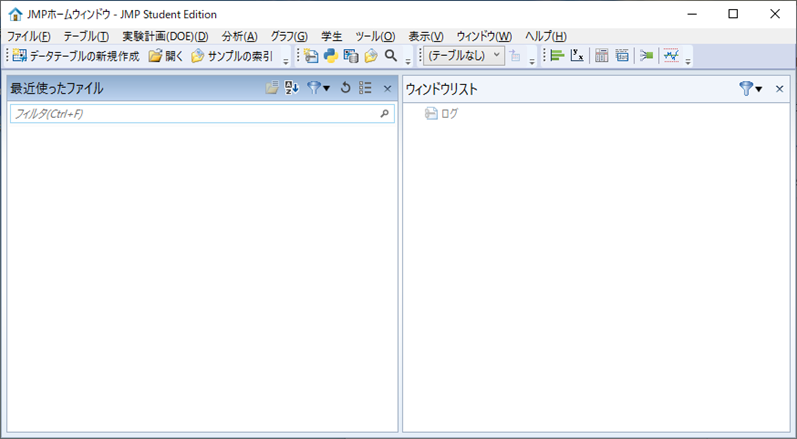Click the magnifying glass search icon in toolbar
797x439 pixels.
(391, 56)
